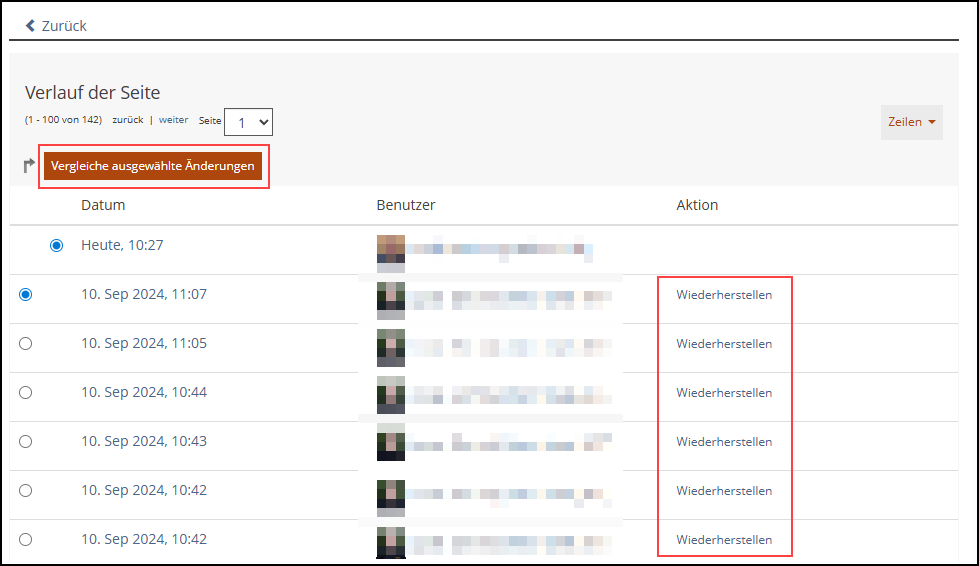This screenshot has width=979, height=566.
Task: Click user avatar in the 10:44 row
Action: (391, 394)
